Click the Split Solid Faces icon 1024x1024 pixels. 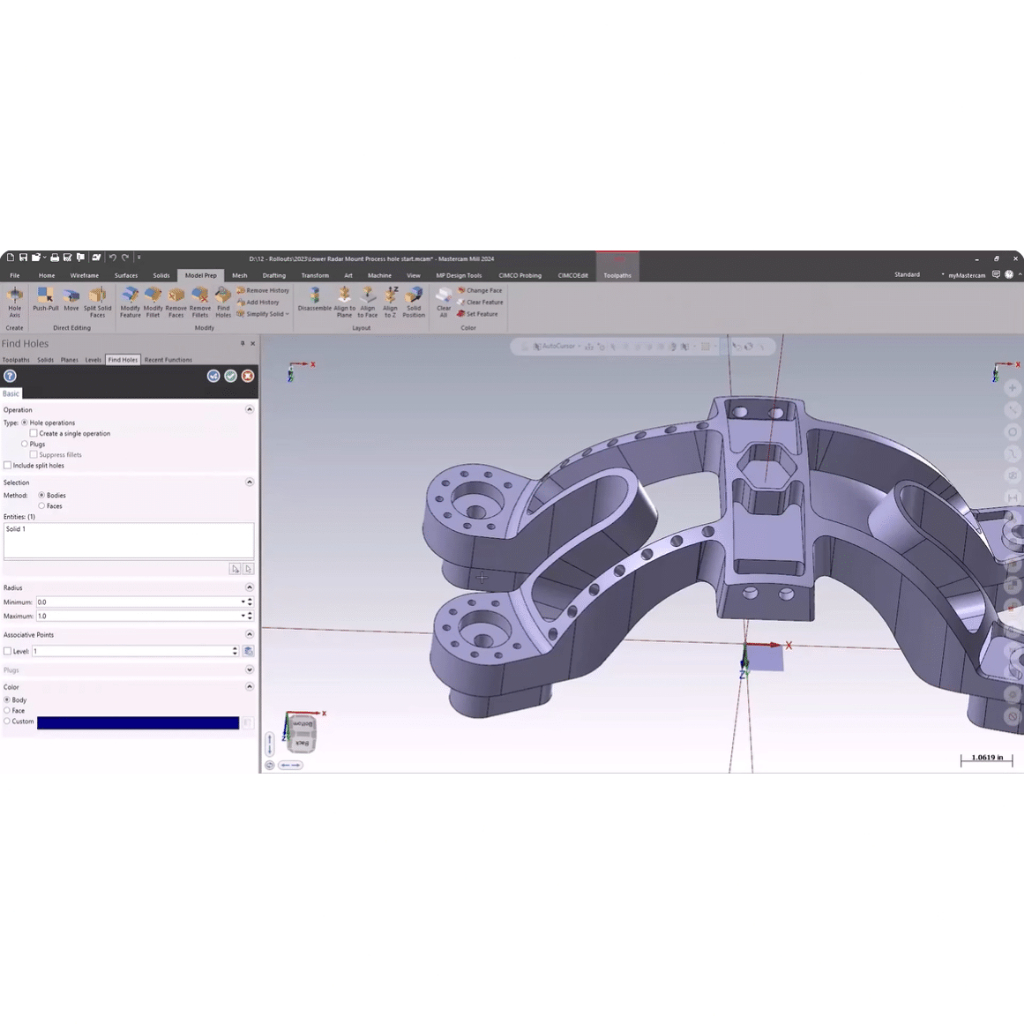tap(97, 300)
